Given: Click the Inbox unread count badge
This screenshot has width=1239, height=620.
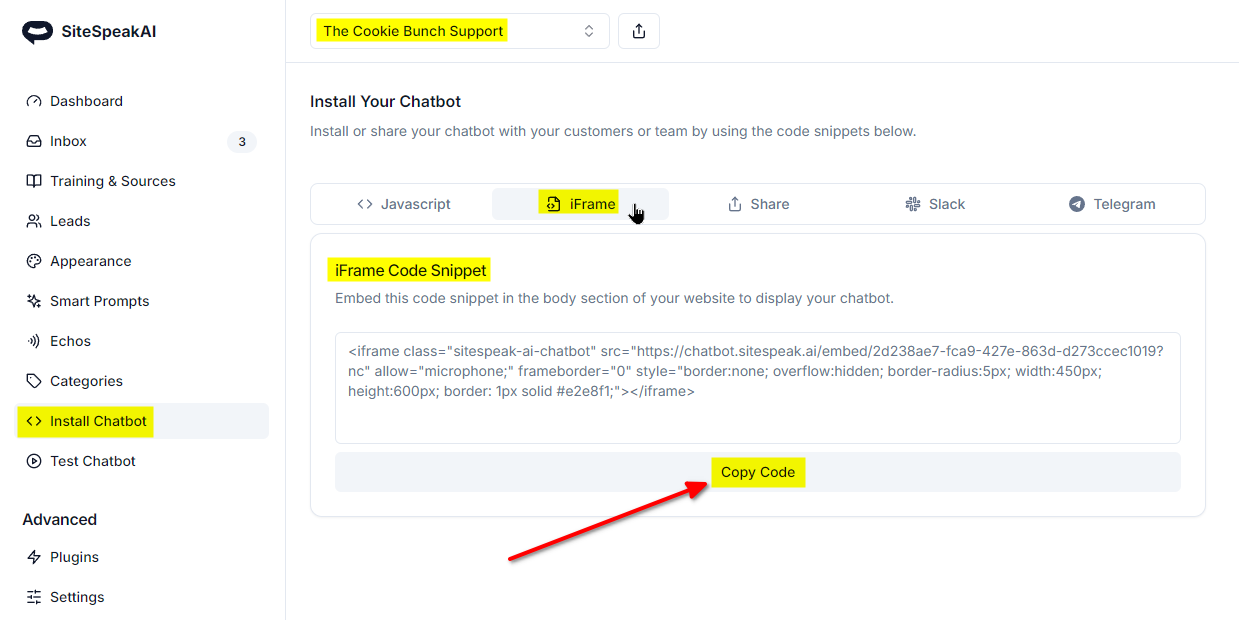Looking at the screenshot, I should pyautogui.click(x=242, y=142).
